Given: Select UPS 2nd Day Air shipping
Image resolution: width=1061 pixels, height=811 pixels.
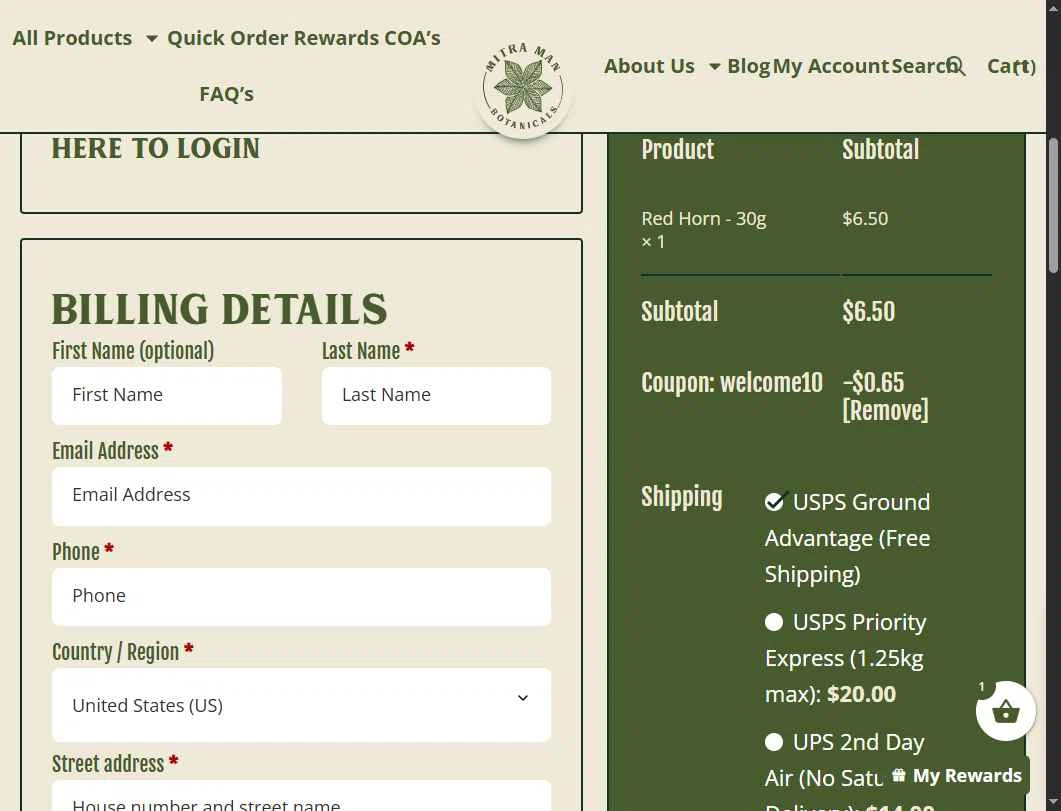Looking at the screenshot, I should [x=774, y=742].
